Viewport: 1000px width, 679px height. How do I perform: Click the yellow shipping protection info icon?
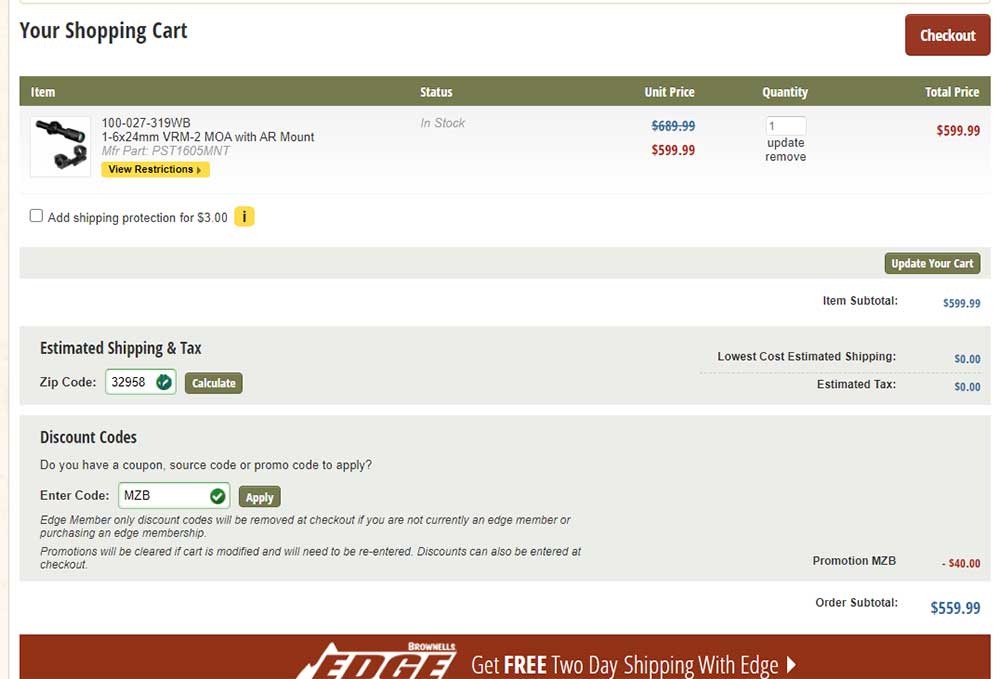(244, 216)
